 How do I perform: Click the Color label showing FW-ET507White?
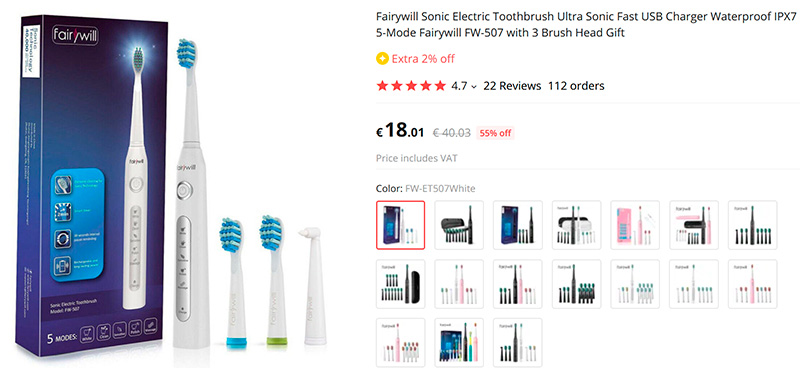[426, 189]
